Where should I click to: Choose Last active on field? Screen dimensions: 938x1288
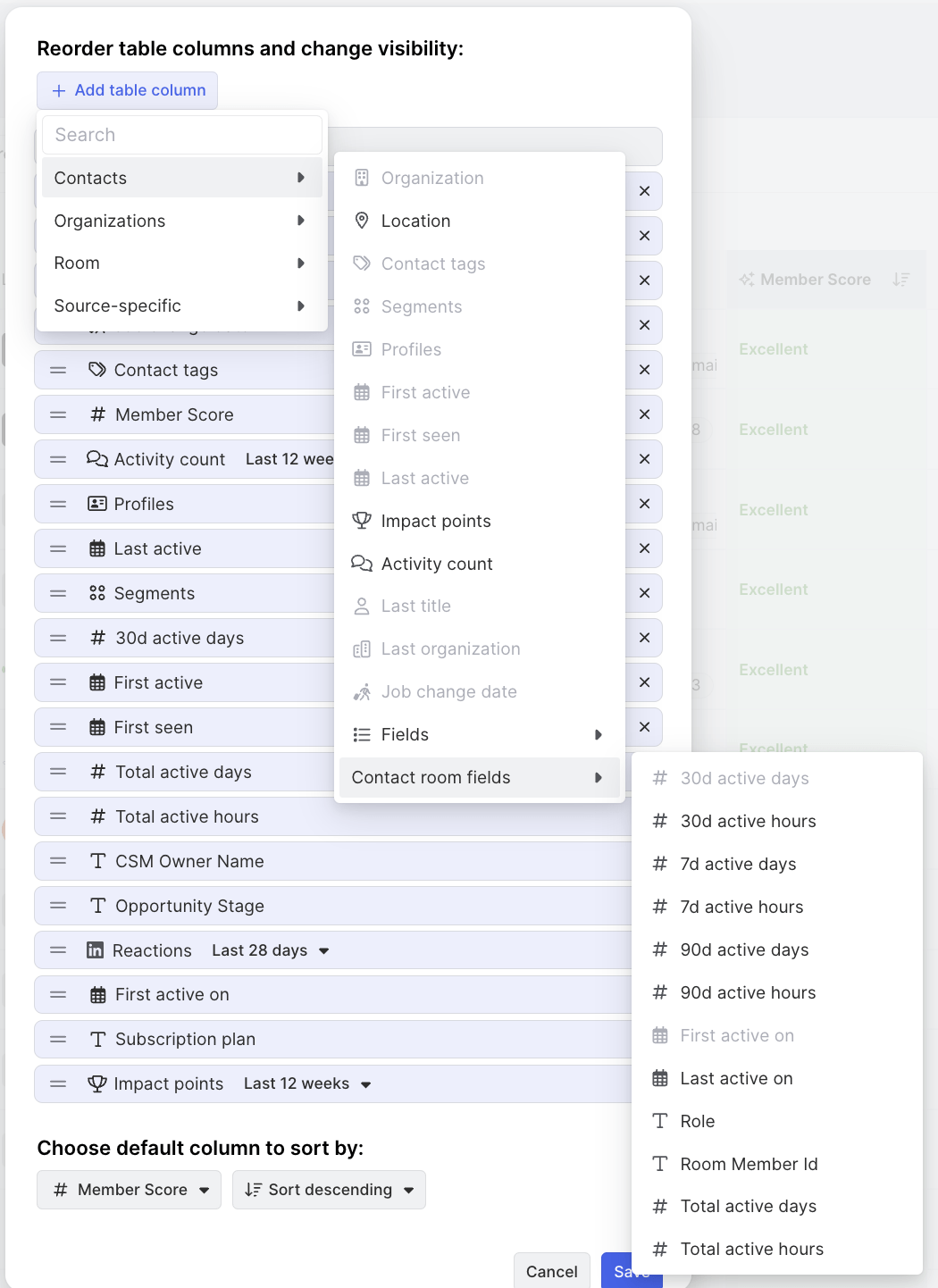777,1078
